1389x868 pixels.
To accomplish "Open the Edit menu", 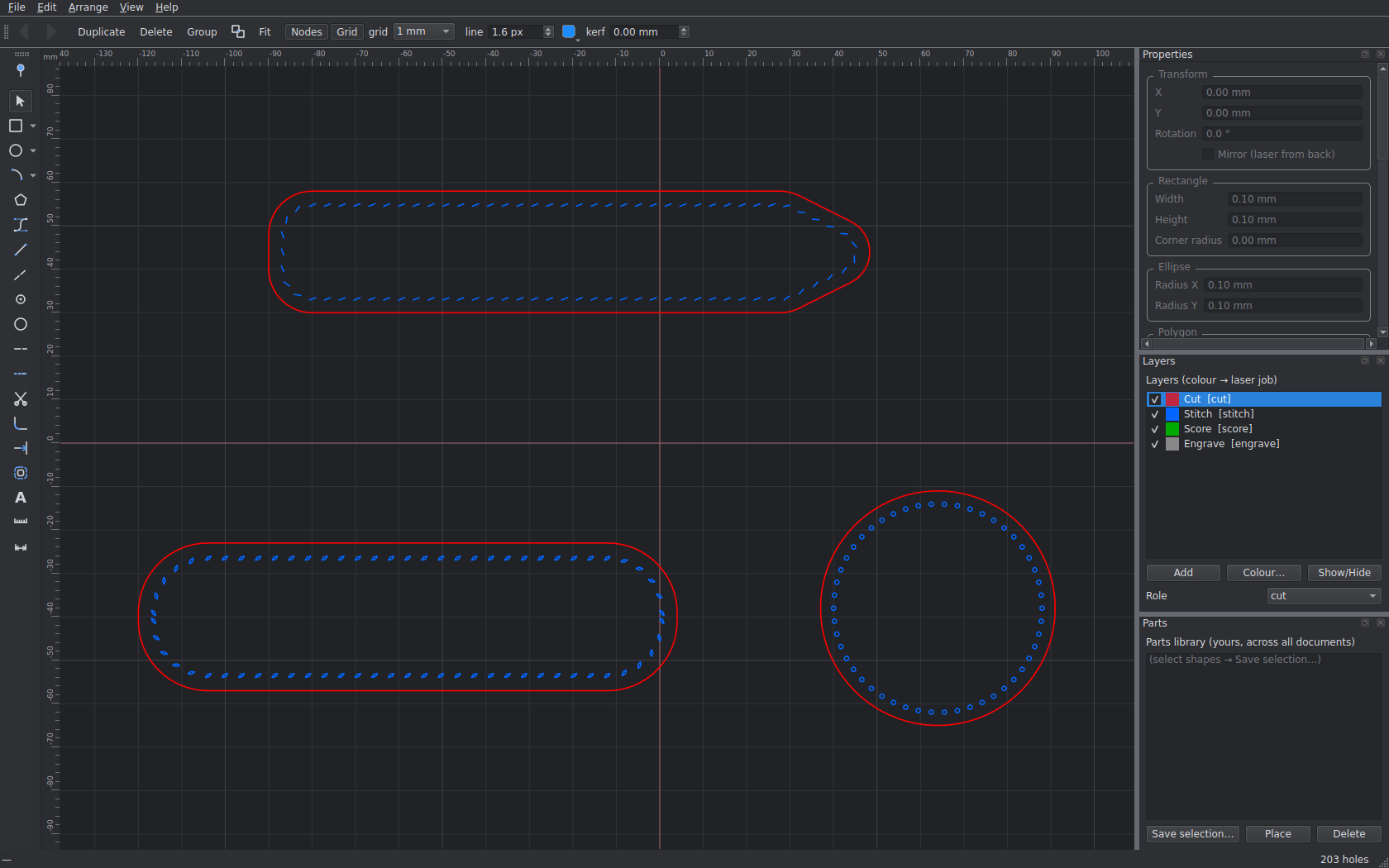I will click(x=47, y=7).
